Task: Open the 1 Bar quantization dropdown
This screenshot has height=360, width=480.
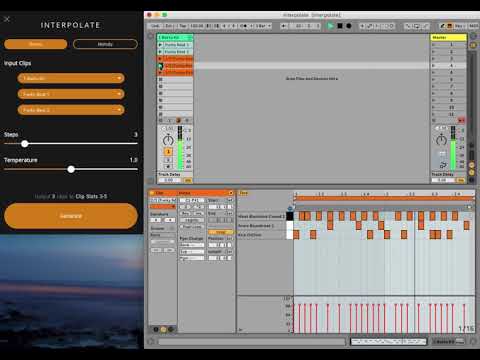Action: pos(264,26)
